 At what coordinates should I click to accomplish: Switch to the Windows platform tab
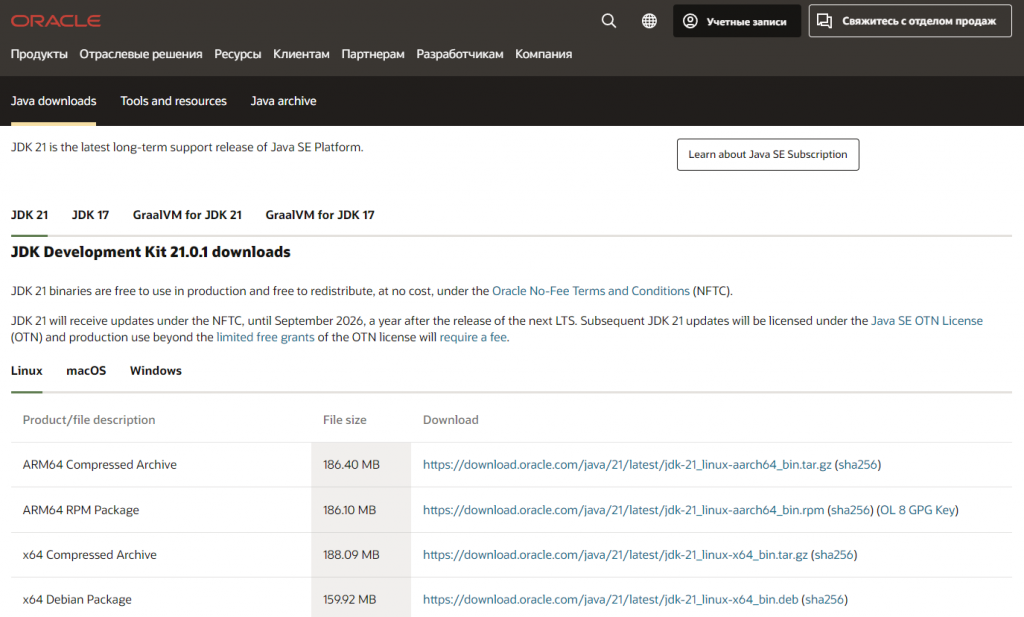click(x=155, y=371)
